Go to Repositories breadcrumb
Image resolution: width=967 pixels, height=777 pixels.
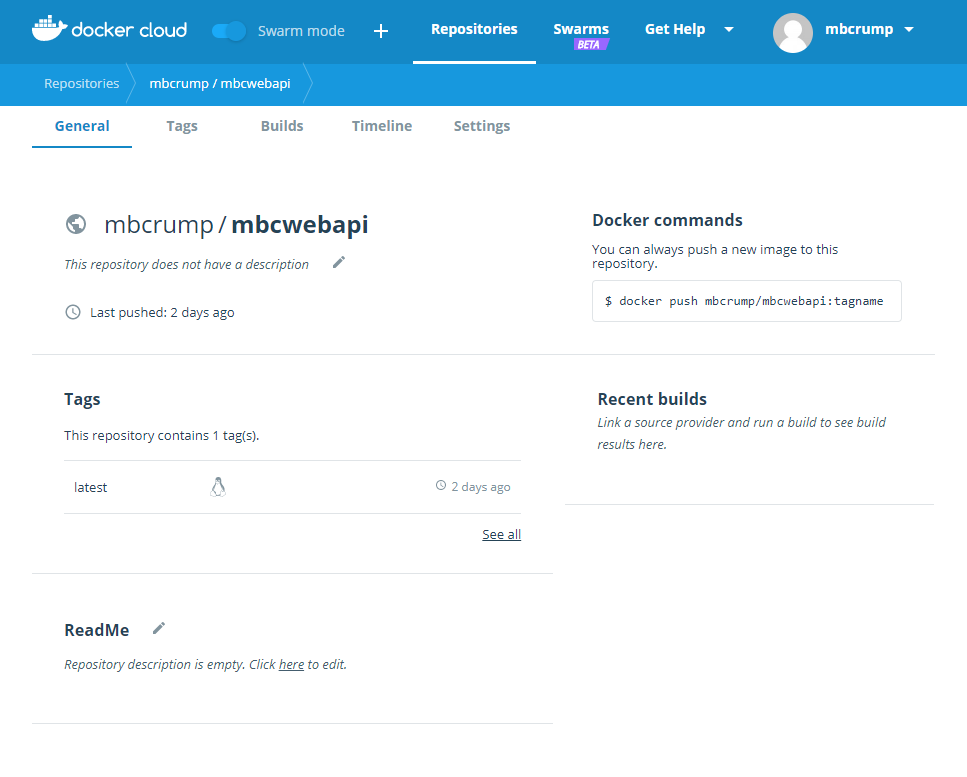pos(81,84)
